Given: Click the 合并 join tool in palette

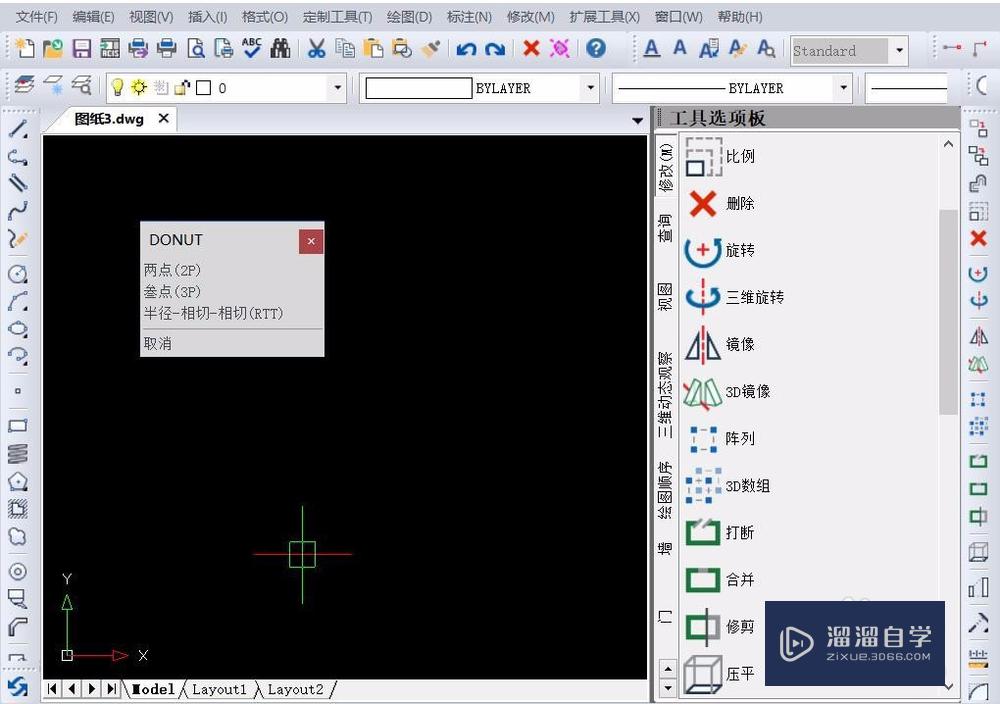Looking at the screenshot, I should (x=720, y=580).
